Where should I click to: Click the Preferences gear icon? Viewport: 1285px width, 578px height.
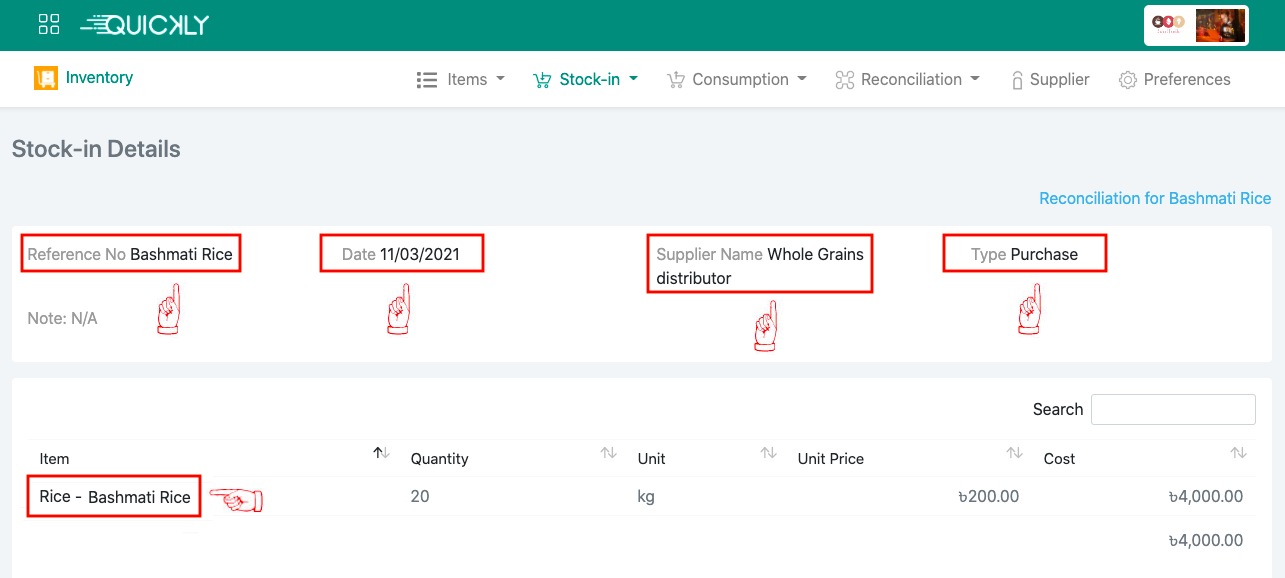[x=1128, y=80]
